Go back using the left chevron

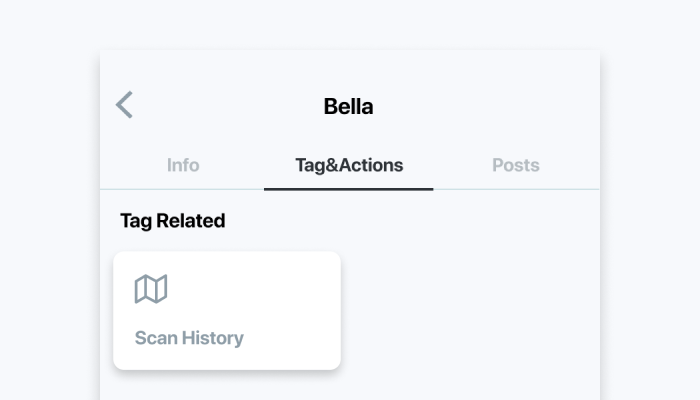pos(124,105)
